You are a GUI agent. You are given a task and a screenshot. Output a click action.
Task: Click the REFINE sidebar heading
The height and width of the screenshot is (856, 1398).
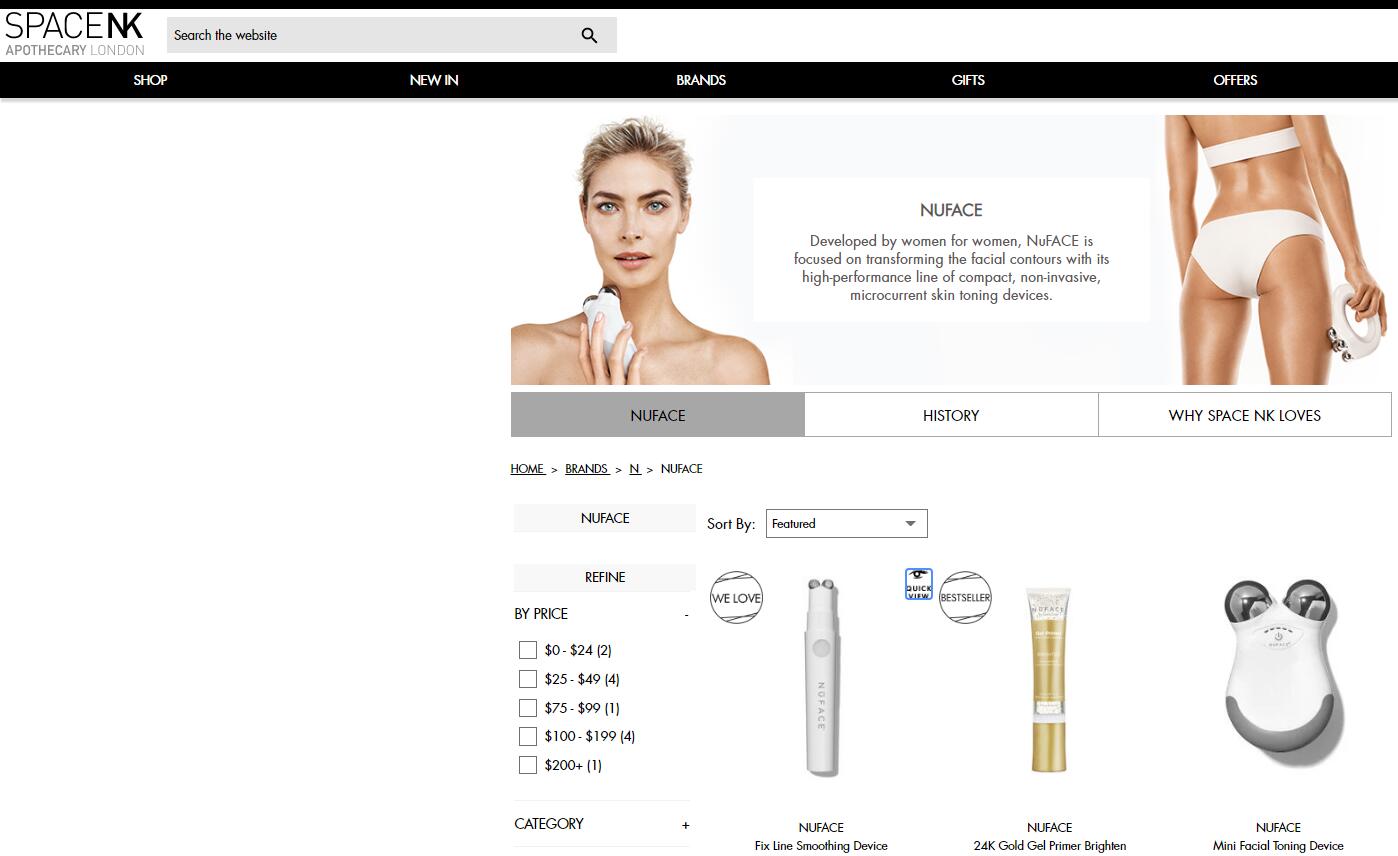[605, 577]
